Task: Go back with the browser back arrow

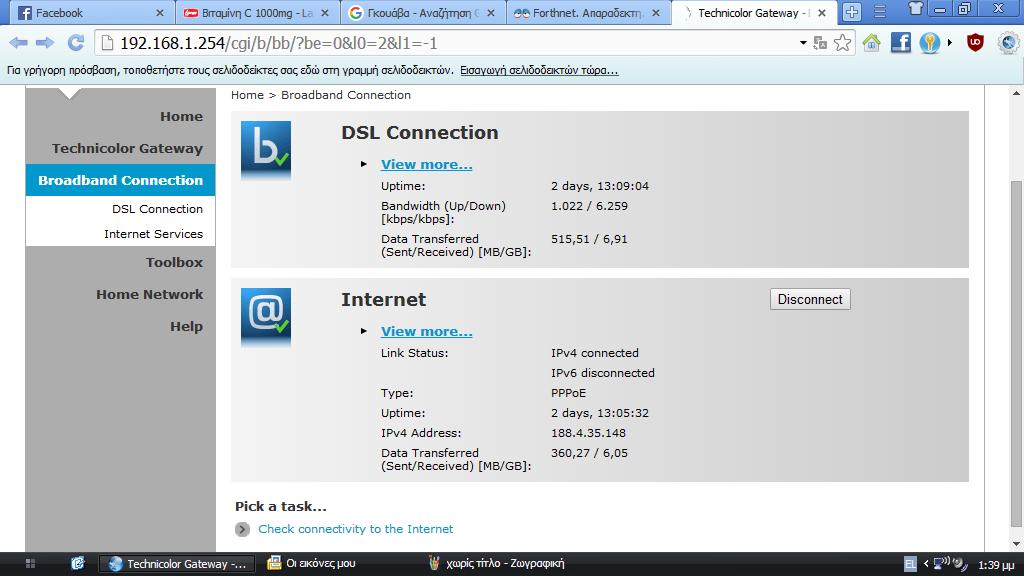Action: (x=18, y=43)
